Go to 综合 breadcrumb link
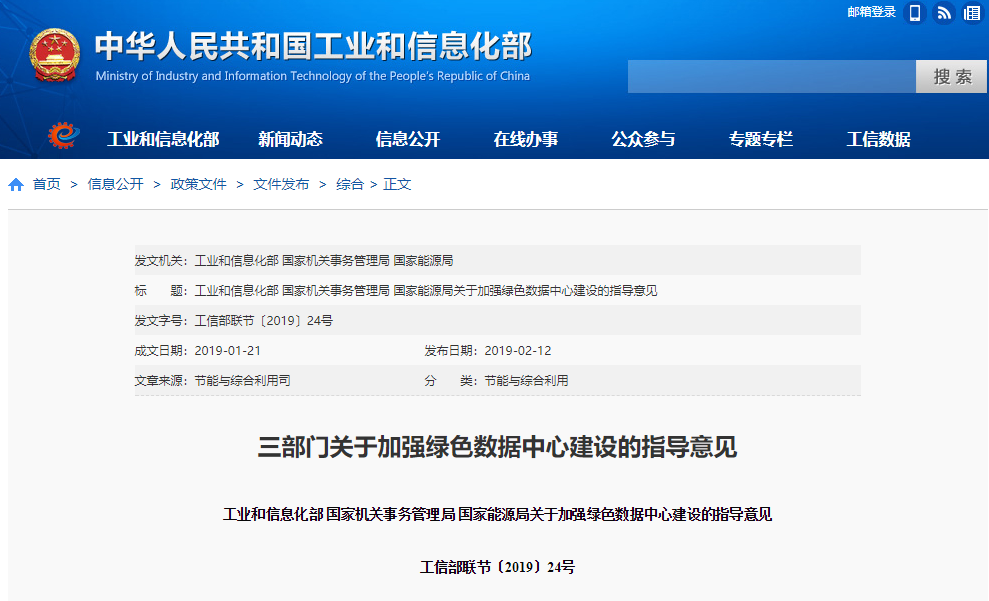 (x=350, y=184)
